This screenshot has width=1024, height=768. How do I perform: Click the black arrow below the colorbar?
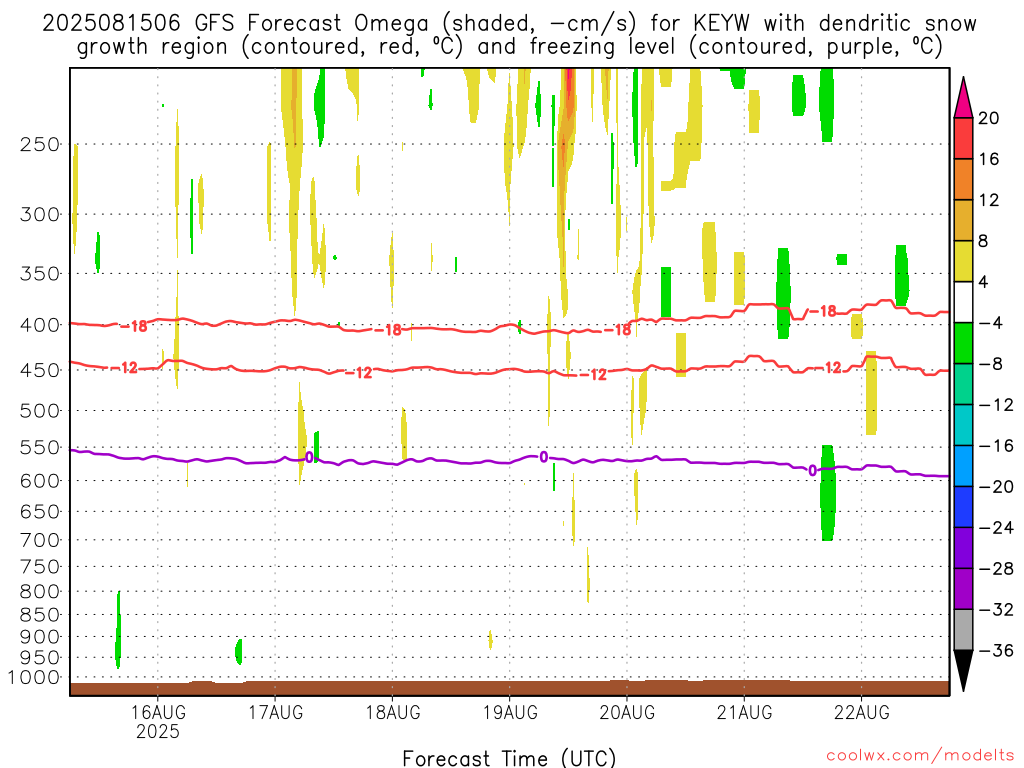(x=963, y=670)
